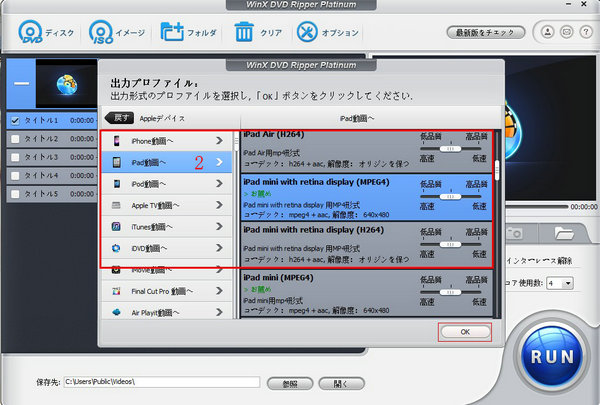This screenshot has height=405, width=600.
Task: Click the OK button
Action: 465,332
